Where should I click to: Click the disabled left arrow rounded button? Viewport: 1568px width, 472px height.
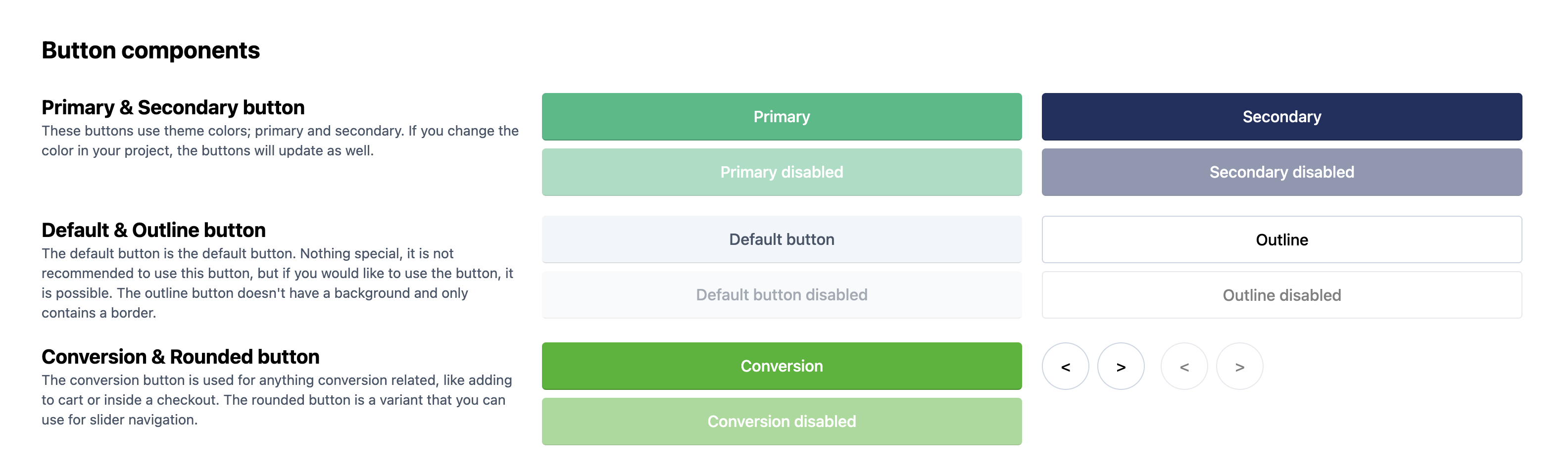tap(1184, 366)
